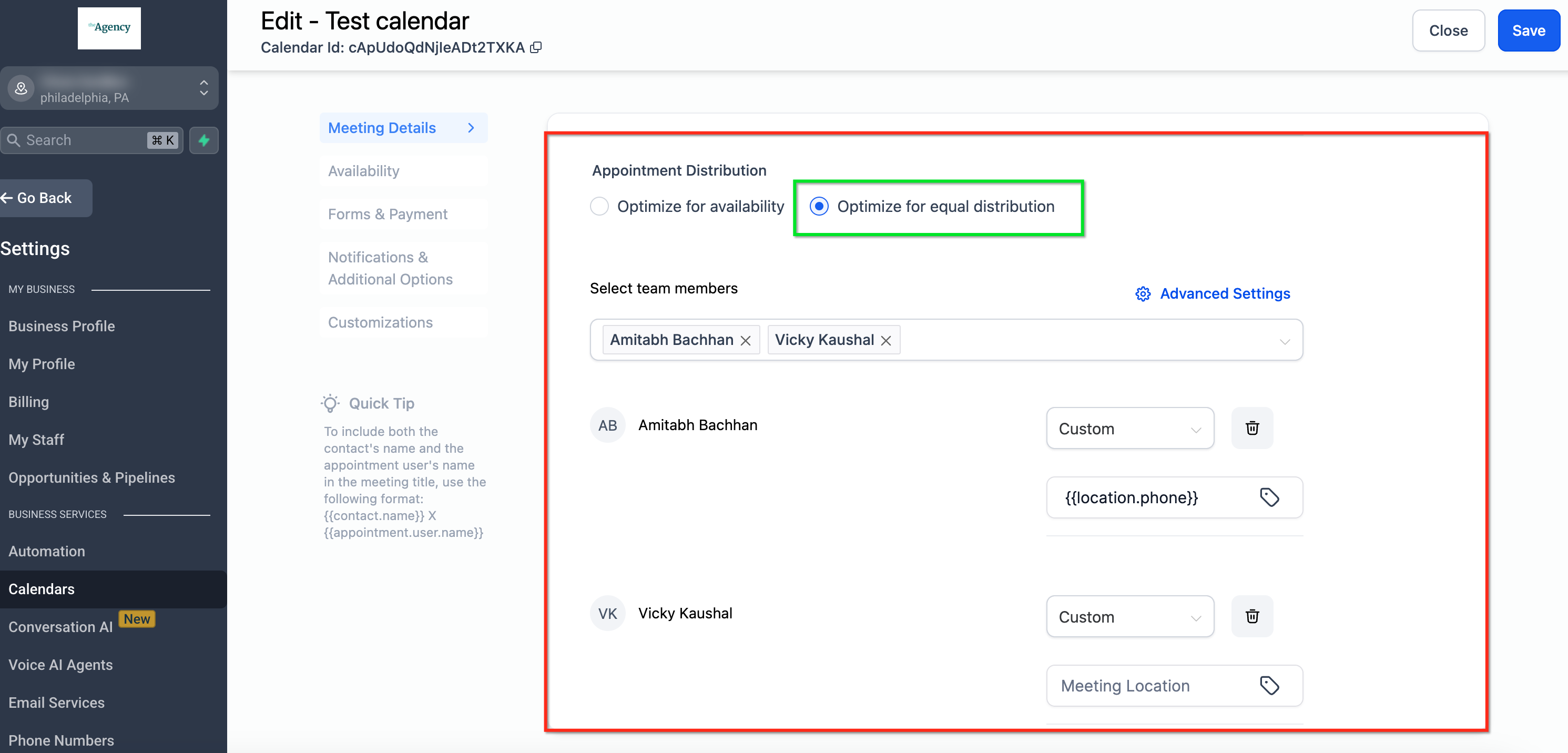Remove Amitabh Bachhan chip with X
Viewport: 1568px width, 753px height.
pyautogui.click(x=745, y=340)
